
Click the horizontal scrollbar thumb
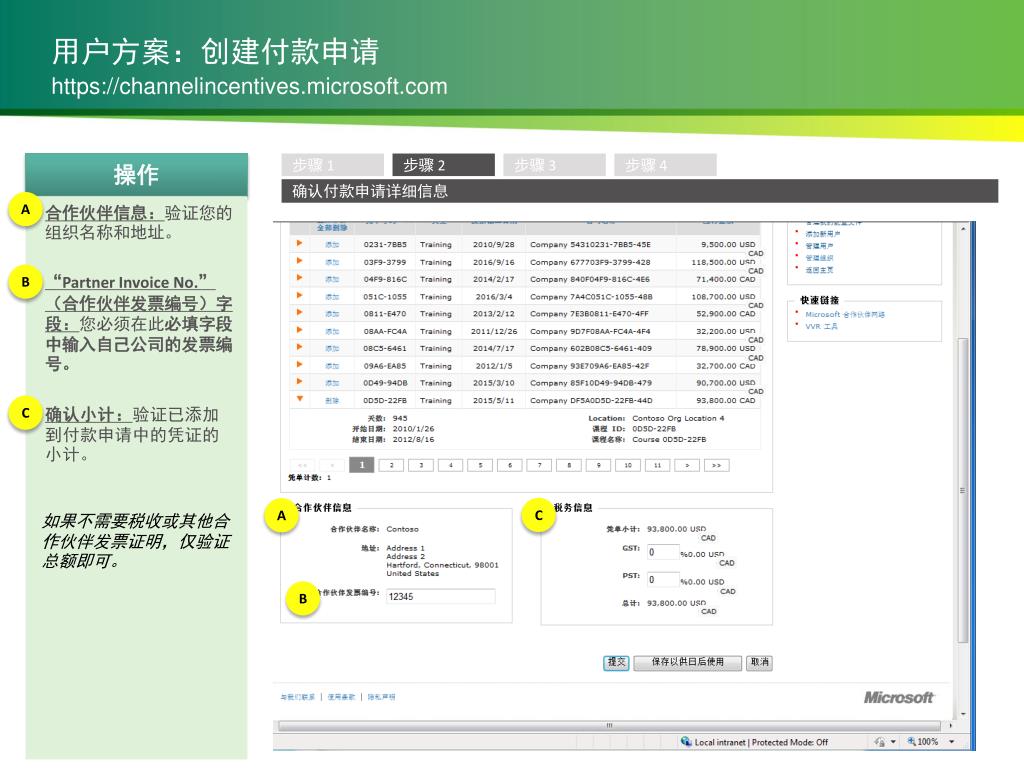click(609, 726)
